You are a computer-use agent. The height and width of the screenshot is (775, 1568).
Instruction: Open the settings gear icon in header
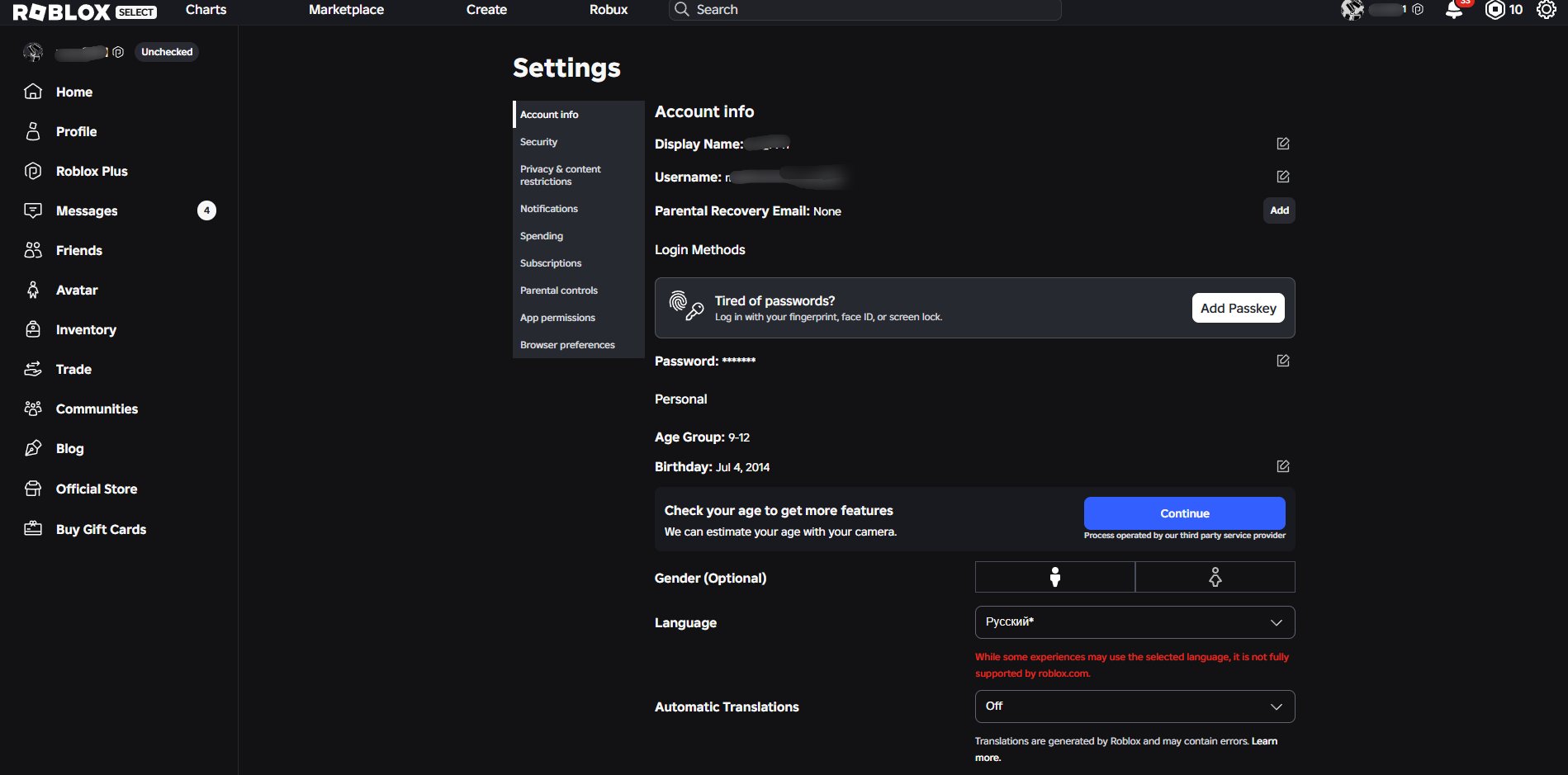[x=1546, y=10]
